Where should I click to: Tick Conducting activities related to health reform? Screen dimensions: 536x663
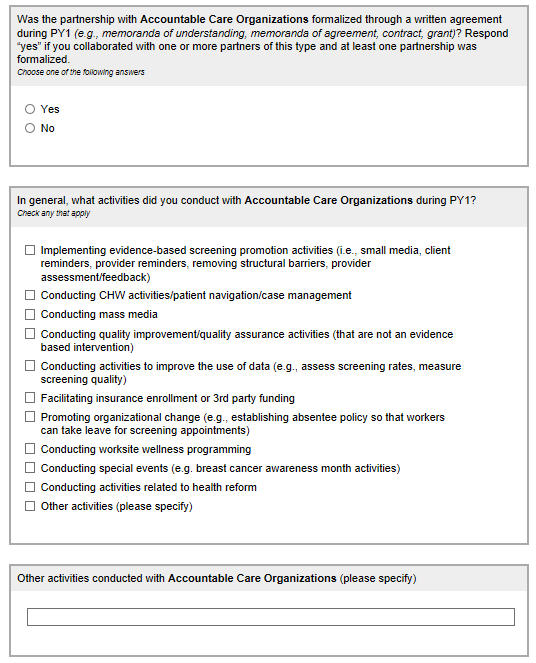click(30, 487)
